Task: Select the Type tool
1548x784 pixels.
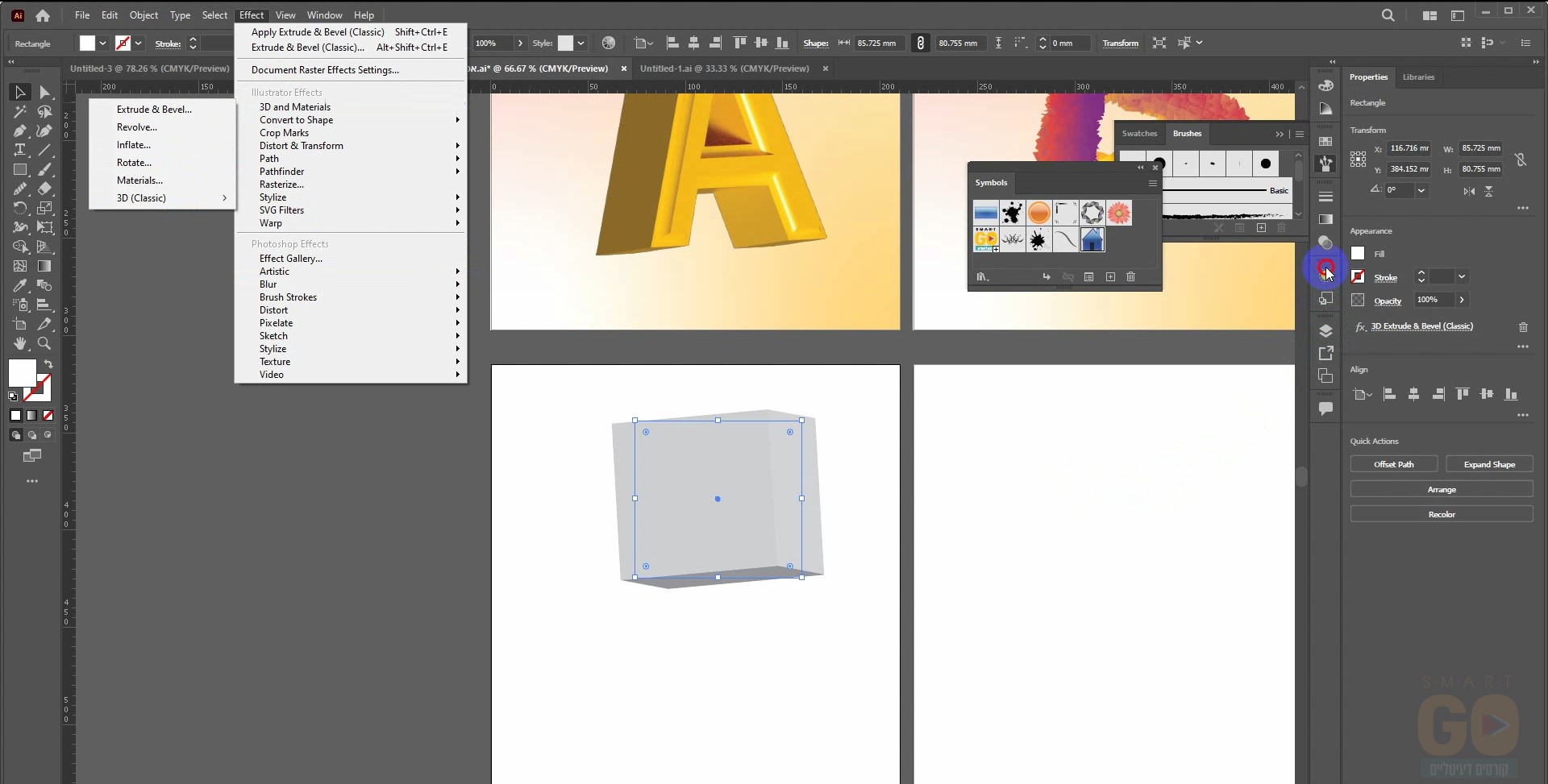Action: pos(20,151)
